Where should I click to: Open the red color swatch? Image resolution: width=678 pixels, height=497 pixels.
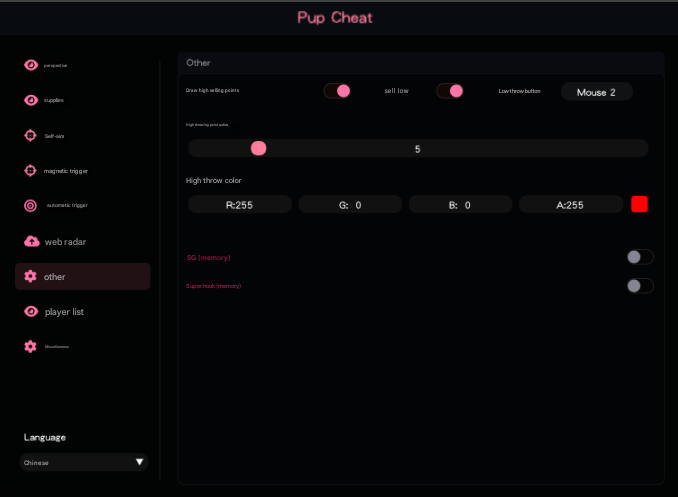(x=639, y=204)
